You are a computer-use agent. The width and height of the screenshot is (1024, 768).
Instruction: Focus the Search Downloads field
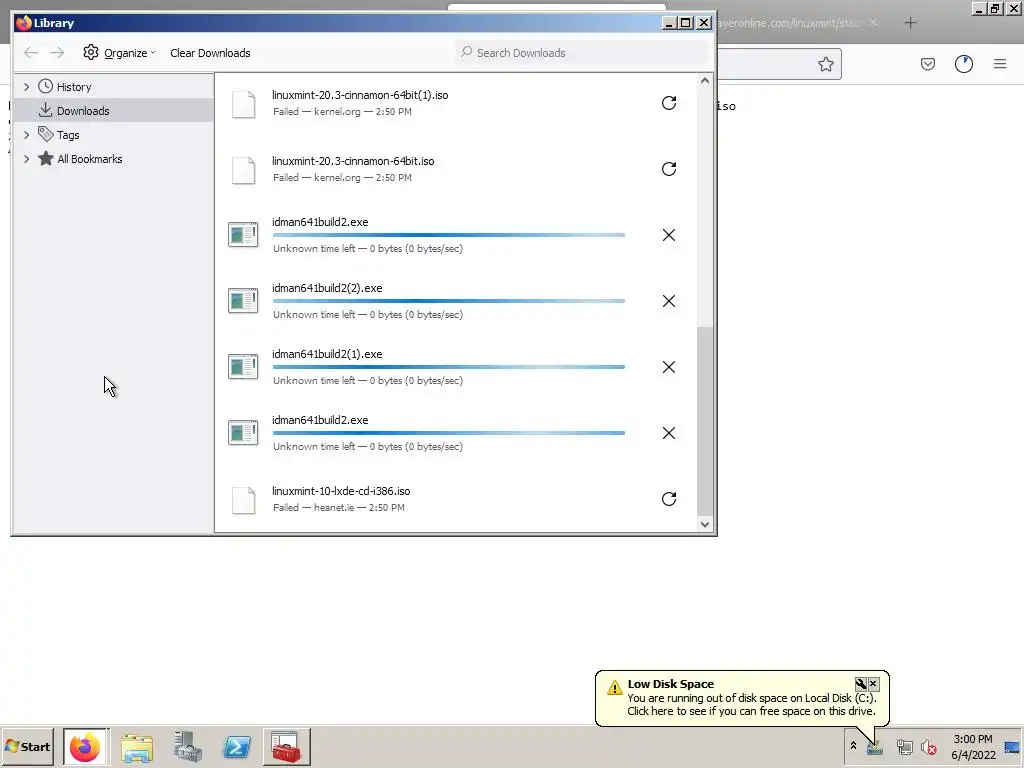point(583,53)
